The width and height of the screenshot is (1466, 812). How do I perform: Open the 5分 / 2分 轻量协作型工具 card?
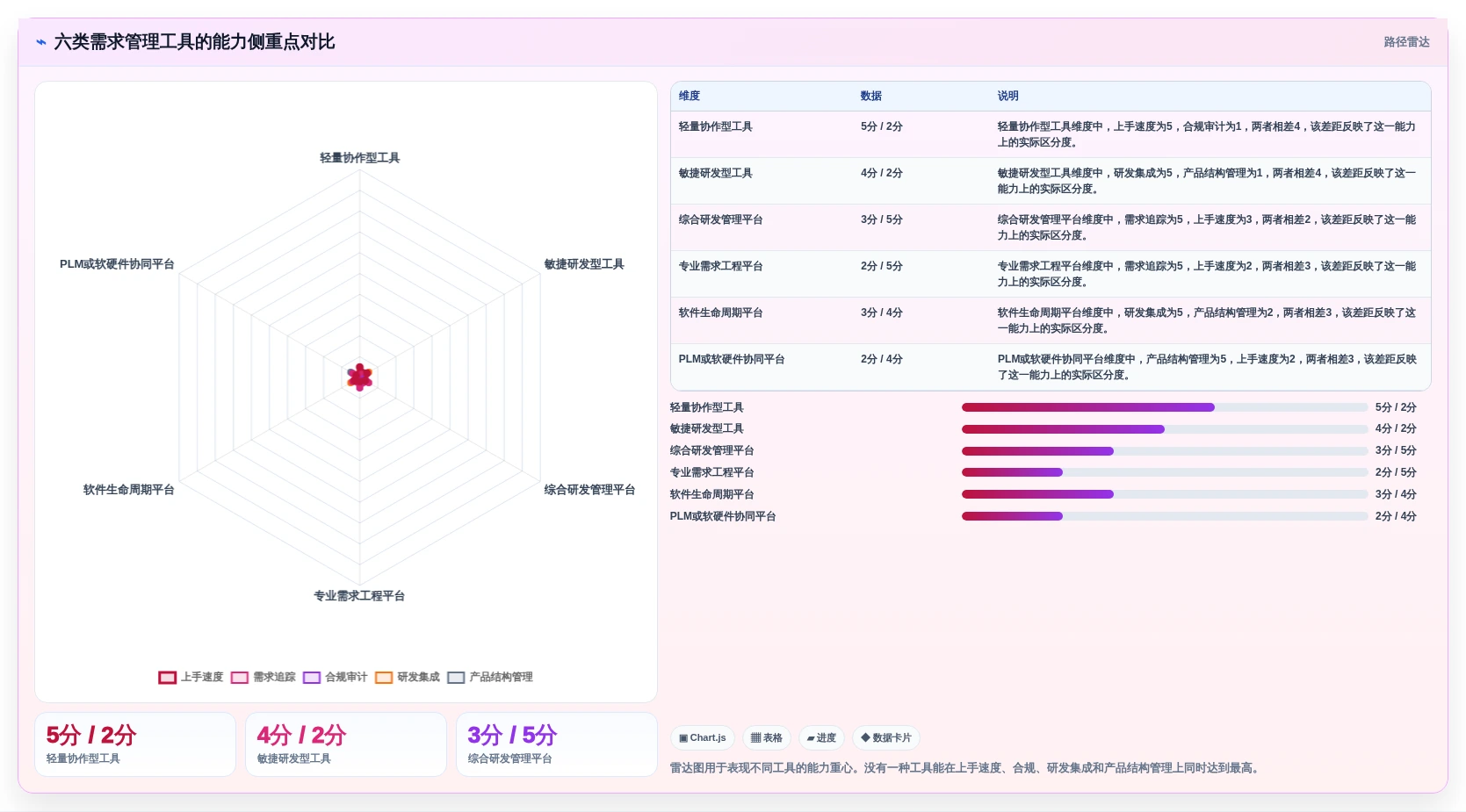tap(135, 744)
